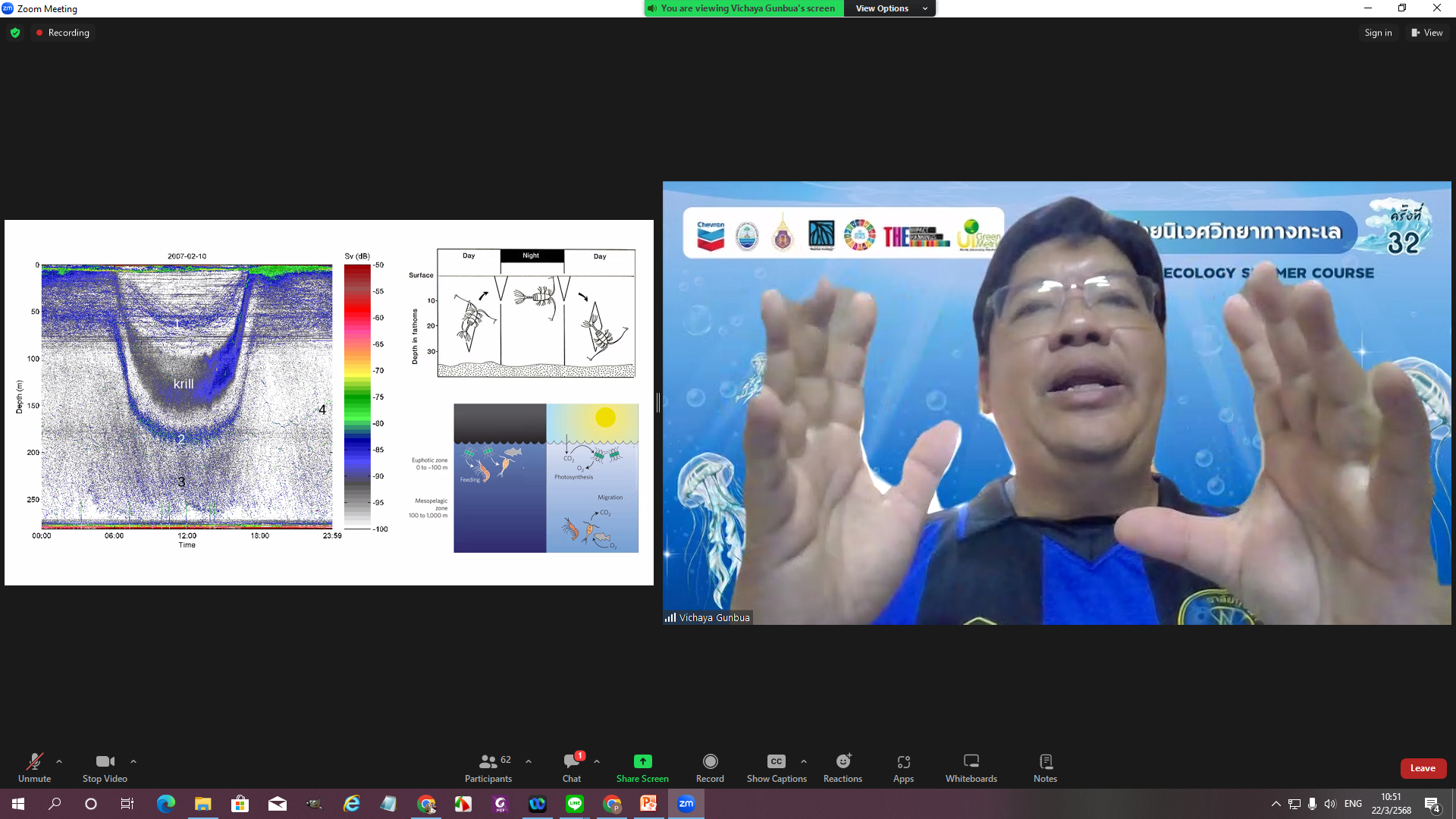Expand audio options arrow beside Unmute

[x=59, y=761]
